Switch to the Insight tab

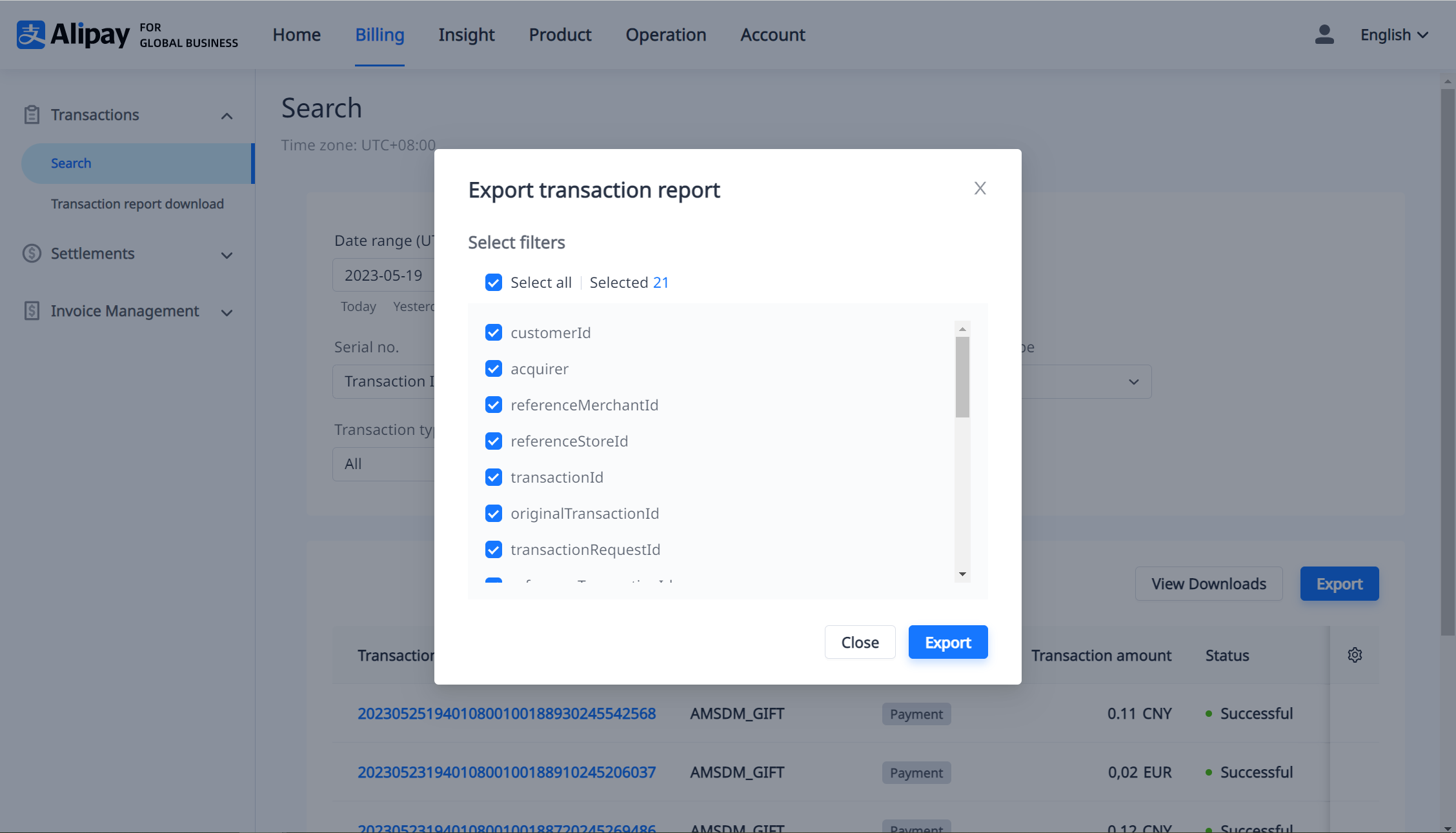click(466, 35)
